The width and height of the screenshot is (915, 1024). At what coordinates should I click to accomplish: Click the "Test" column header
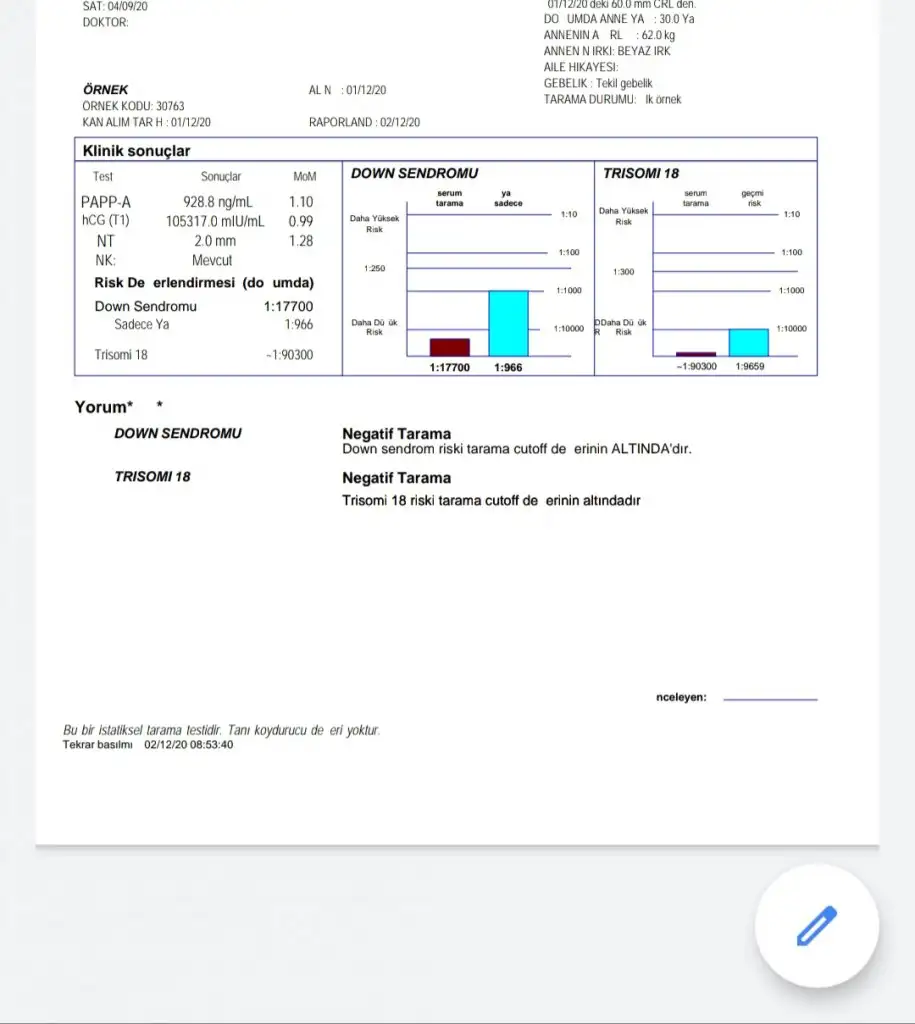pyautogui.click(x=103, y=177)
